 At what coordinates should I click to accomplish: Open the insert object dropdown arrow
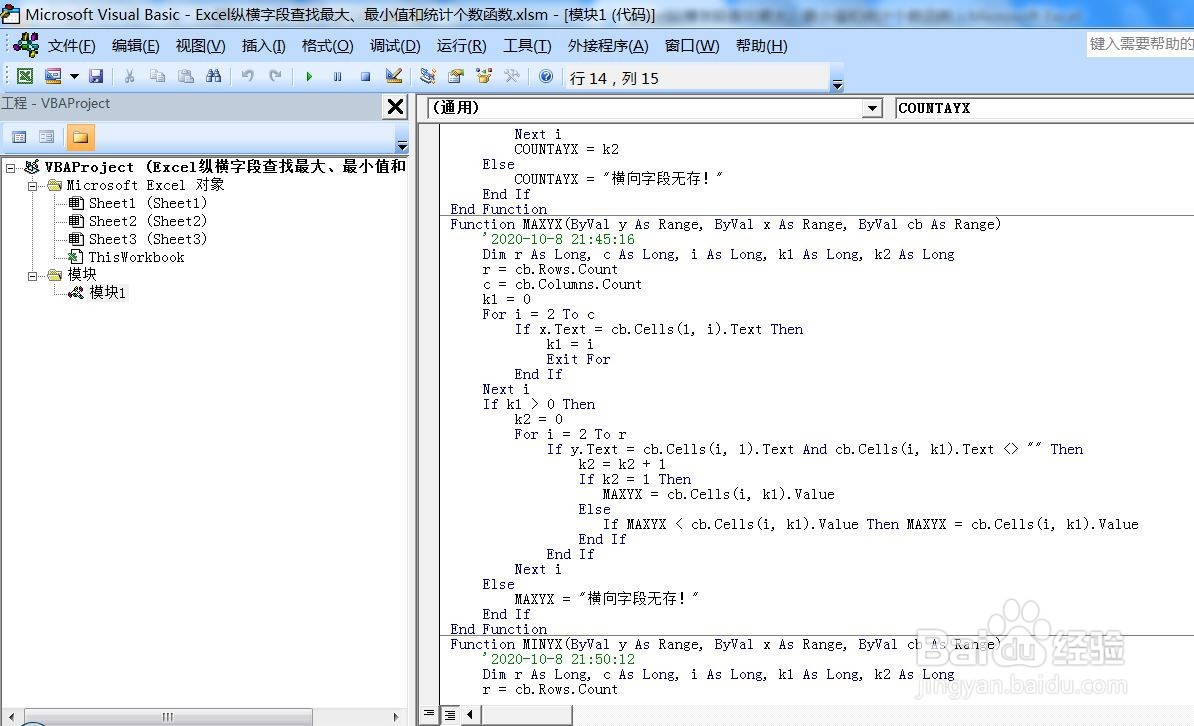coord(74,76)
